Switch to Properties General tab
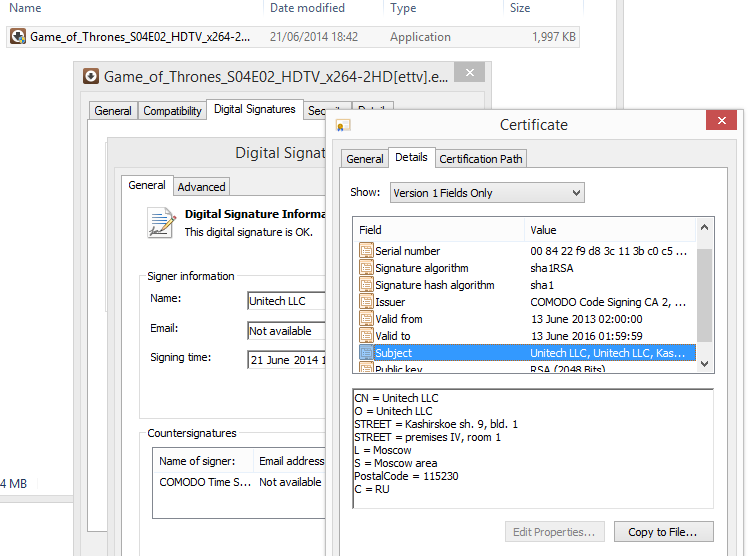The height and width of the screenshot is (556, 751). point(113,111)
